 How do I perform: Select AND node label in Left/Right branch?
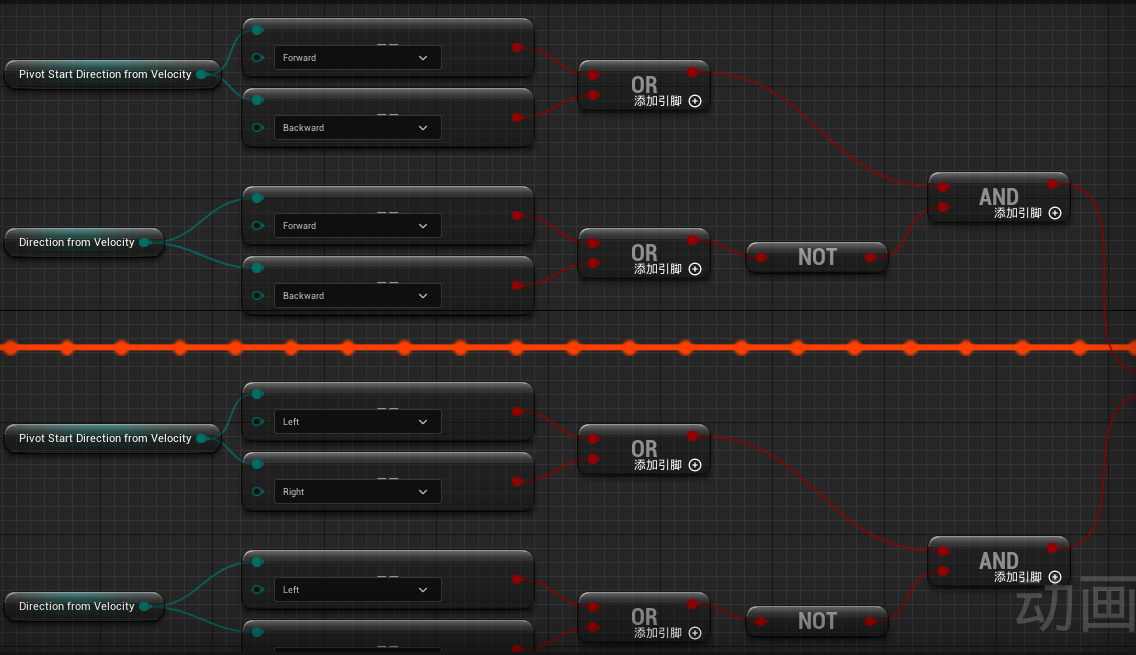[998, 560]
